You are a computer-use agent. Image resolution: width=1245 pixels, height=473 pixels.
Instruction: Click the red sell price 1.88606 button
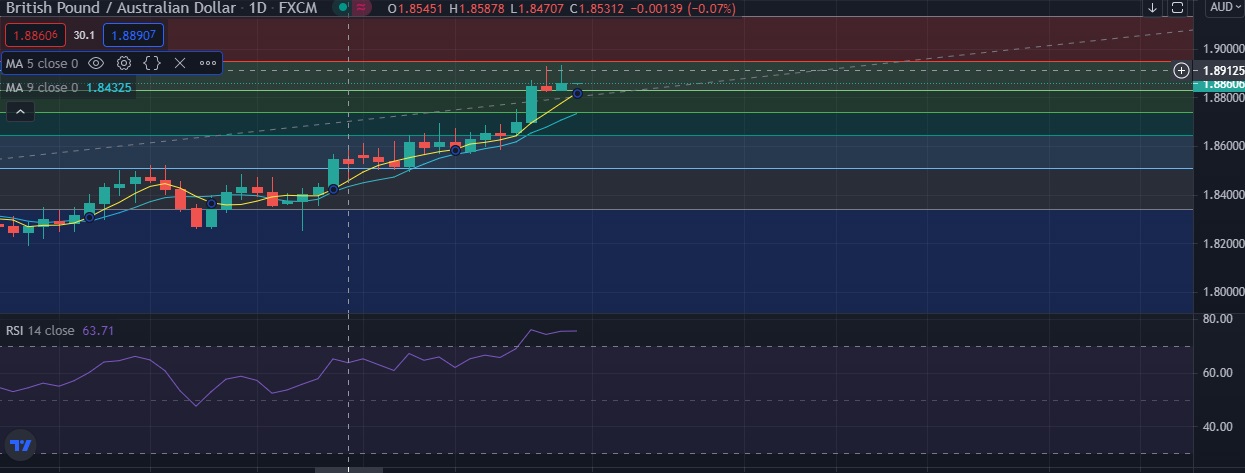34,35
